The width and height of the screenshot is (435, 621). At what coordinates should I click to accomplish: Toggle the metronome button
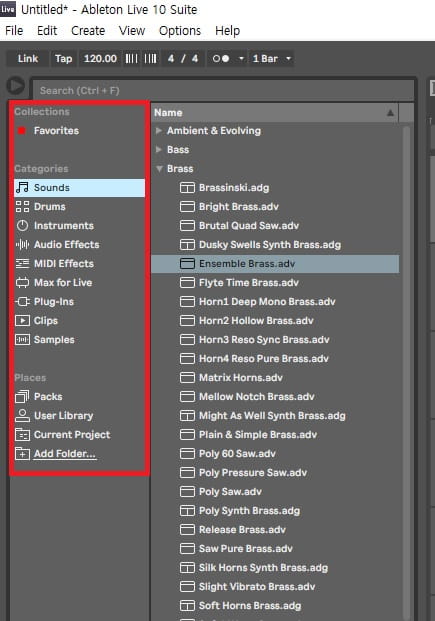221,59
